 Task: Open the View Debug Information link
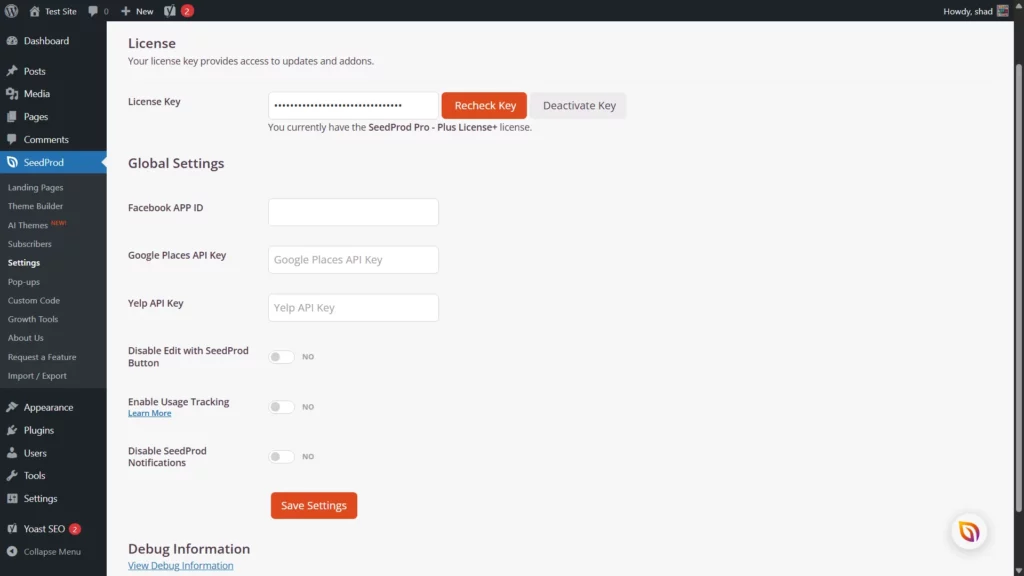click(180, 566)
